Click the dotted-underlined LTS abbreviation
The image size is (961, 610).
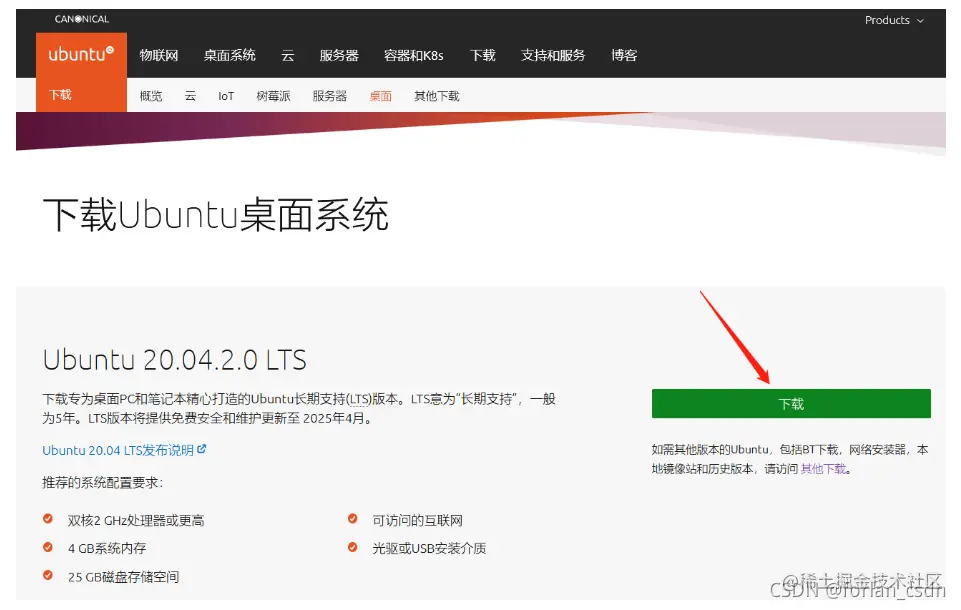(360, 399)
